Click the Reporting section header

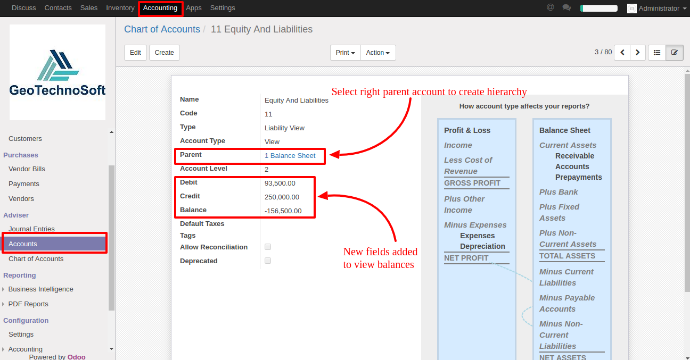20,276
